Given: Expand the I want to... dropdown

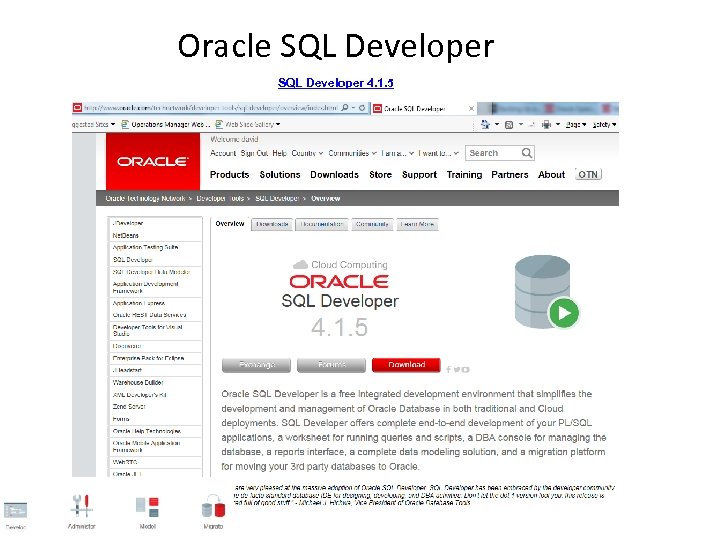Looking at the screenshot, I should (x=438, y=153).
